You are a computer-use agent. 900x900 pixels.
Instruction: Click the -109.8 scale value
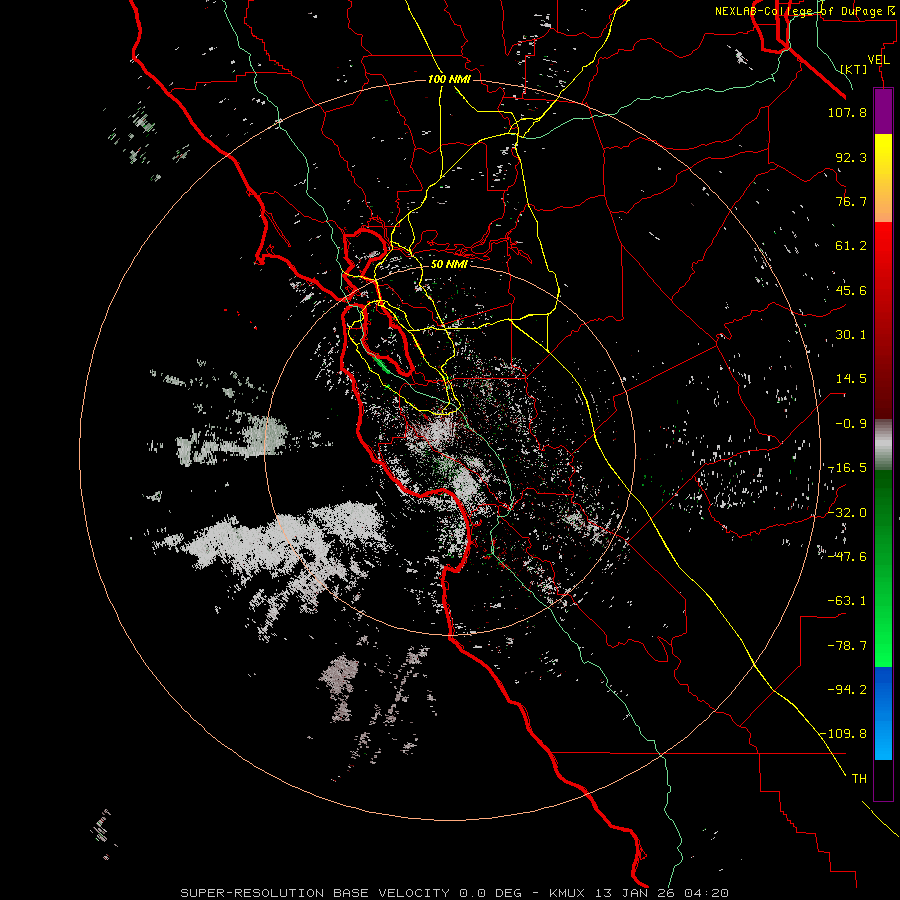tap(844, 734)
